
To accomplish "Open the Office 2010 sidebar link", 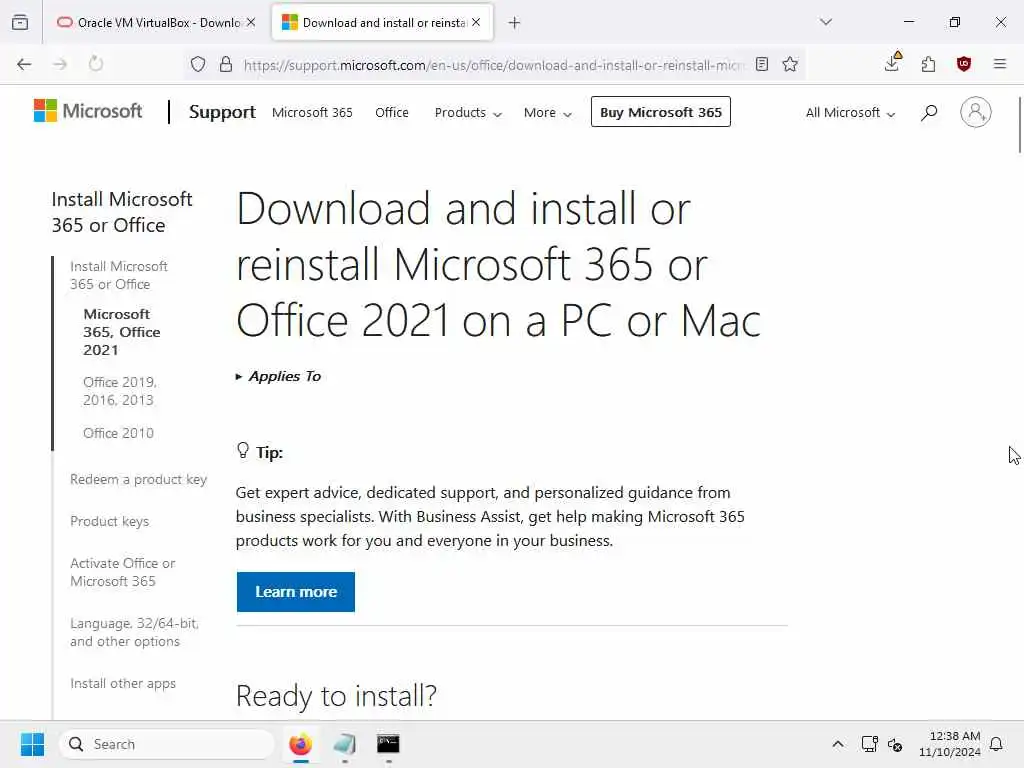I will (x=118, y=433).
